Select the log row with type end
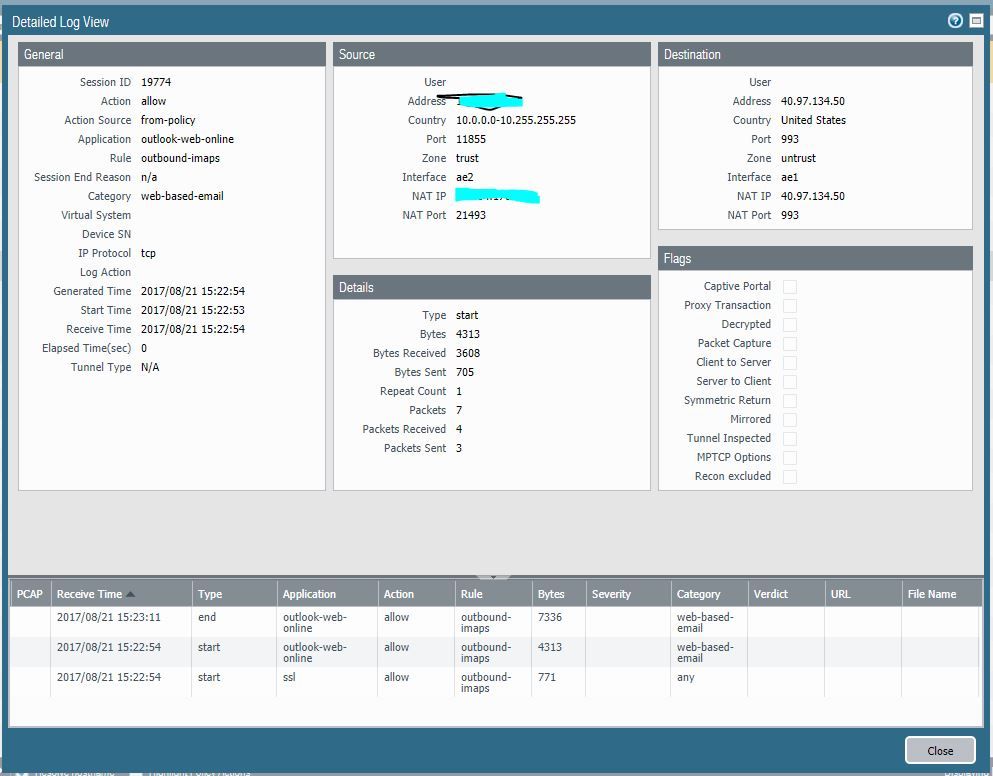This screenshot has height=776, width=993. coord(207,618)
